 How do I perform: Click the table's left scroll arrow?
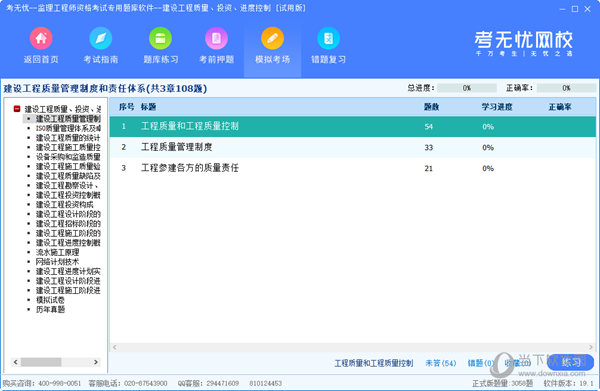pos(114,347)
